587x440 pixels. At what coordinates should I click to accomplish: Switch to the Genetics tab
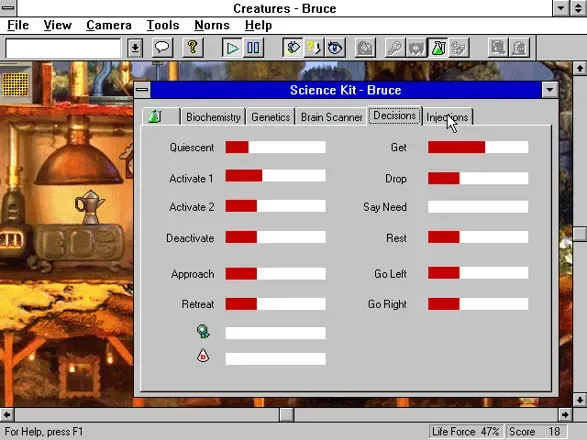(270, 117)
